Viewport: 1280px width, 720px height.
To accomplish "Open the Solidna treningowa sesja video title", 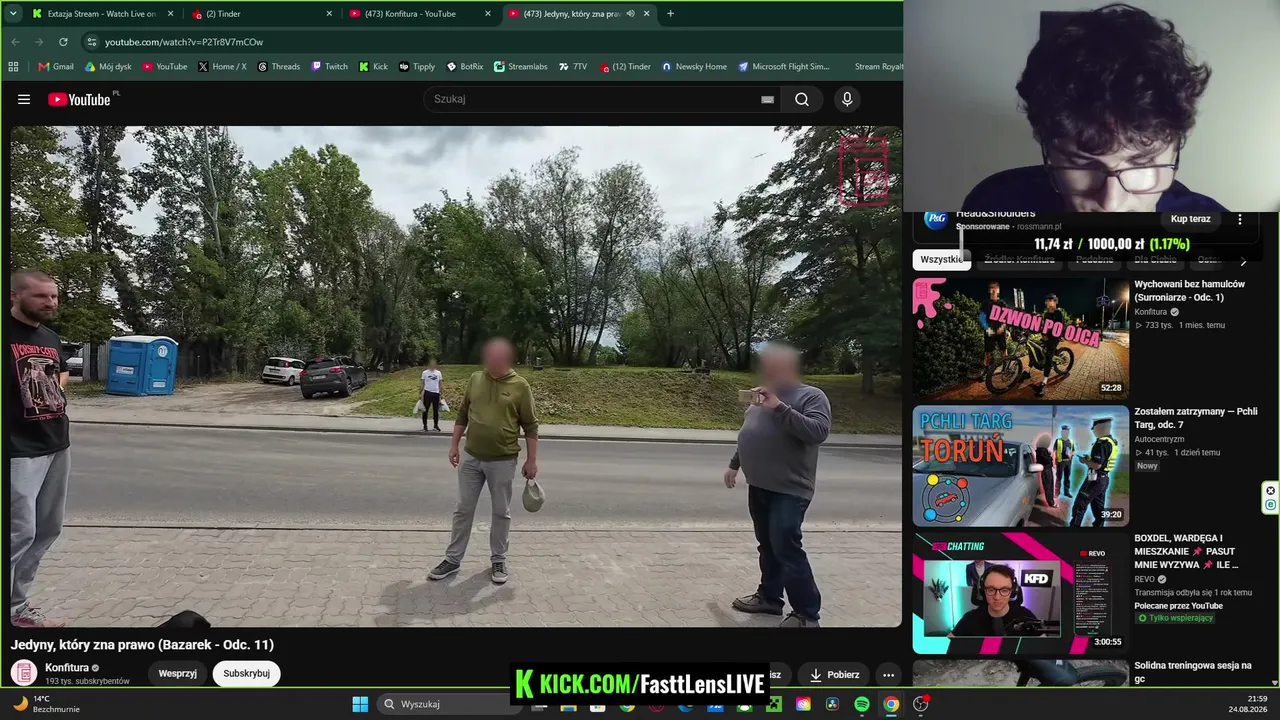I will [1193, 672].
